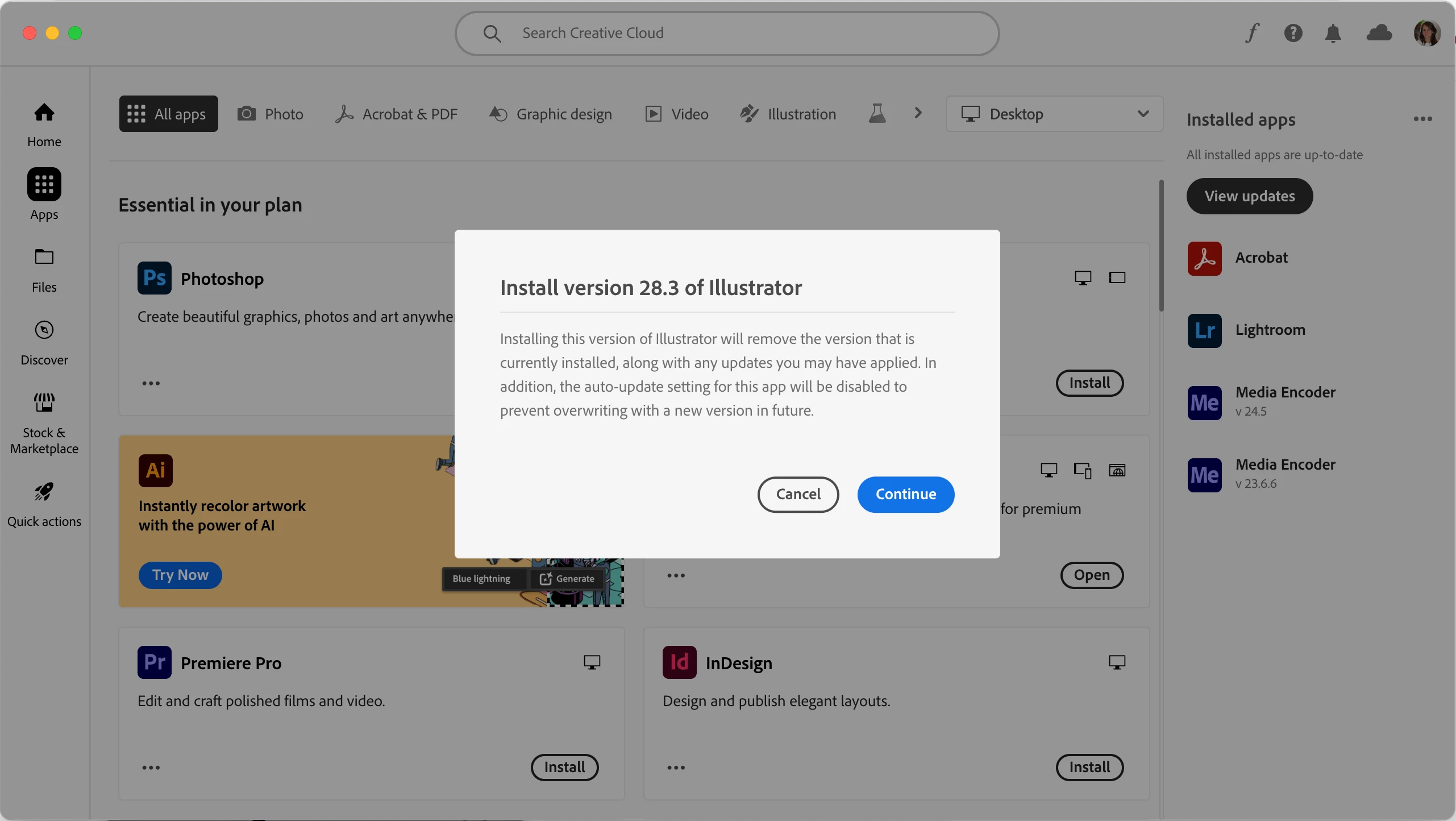Open Files in the sidebar
The height and width of the screenshot is (821, 1456).
pyautogui.click(x=44, y=270)
